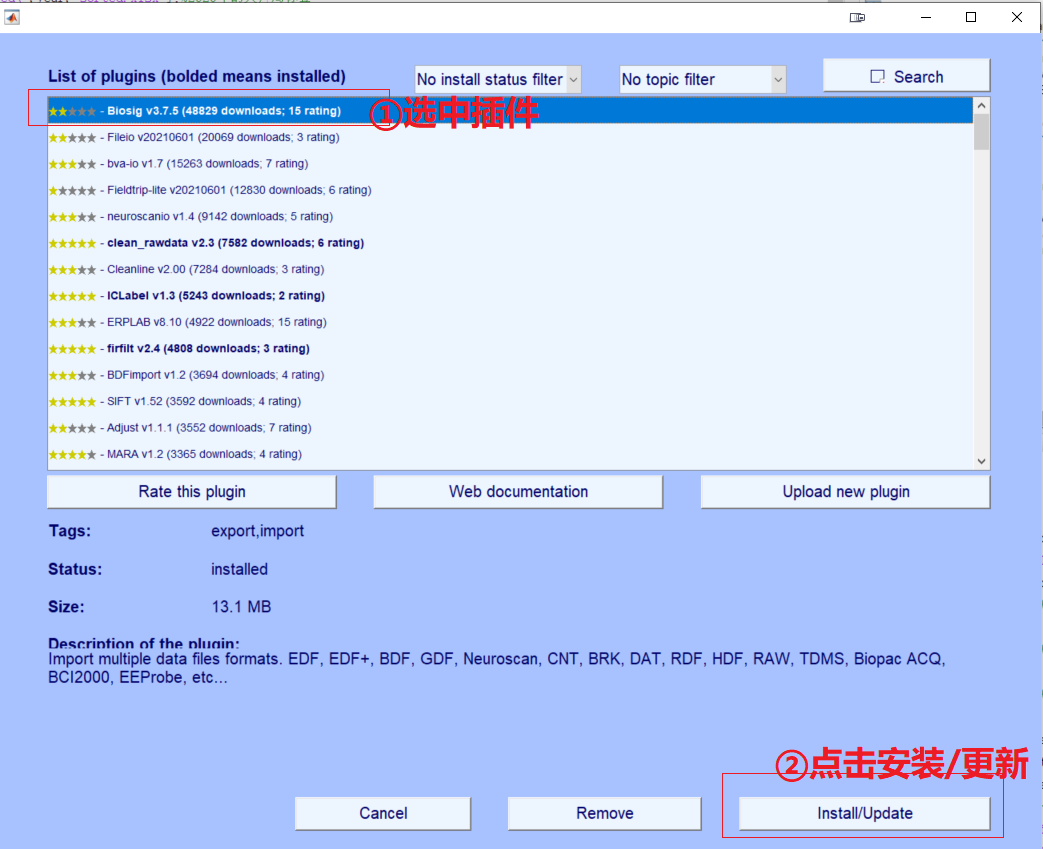Click the star rating beside Fieldtrip-lite plugin
This screenshot has width=1043, height=849.
(x=72, y=189)
